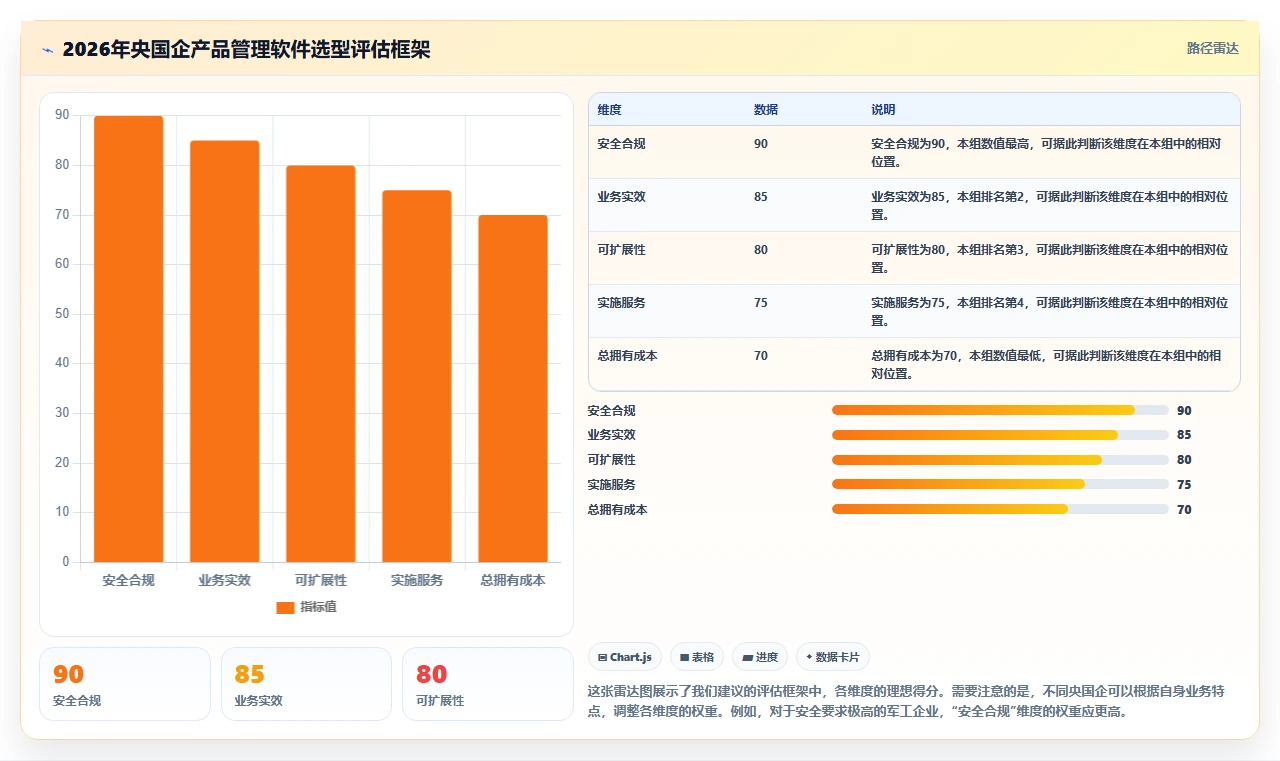Select the 表格 tag chip
The width and height of the screenshot is (1280, 761).
[x=697, y=657]
